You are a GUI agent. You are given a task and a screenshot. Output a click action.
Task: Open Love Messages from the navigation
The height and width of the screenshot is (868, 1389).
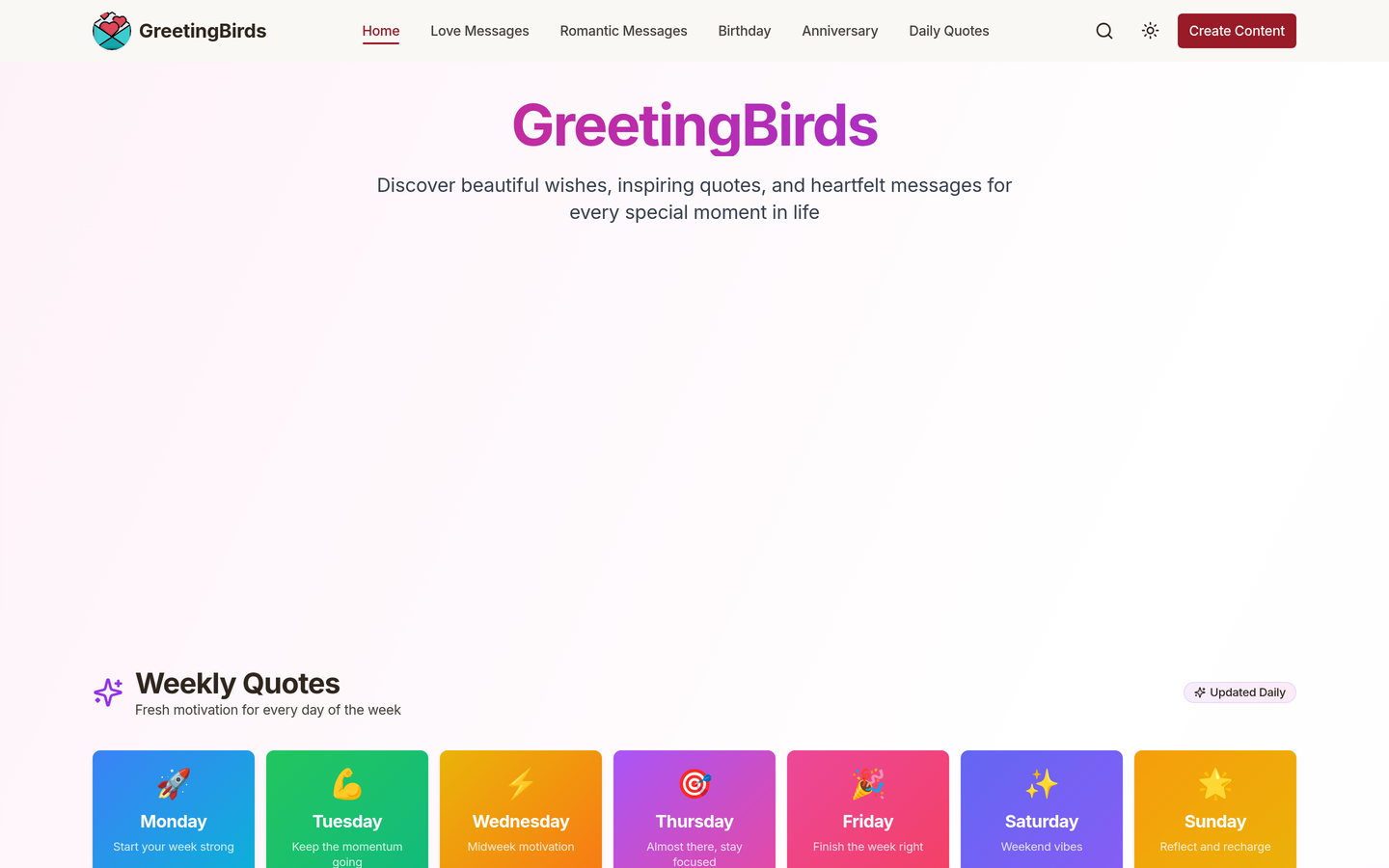(479, 31)
